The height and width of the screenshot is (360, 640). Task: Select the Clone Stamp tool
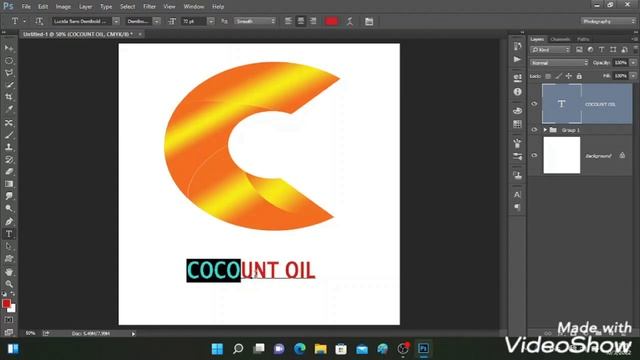(9, 147)
